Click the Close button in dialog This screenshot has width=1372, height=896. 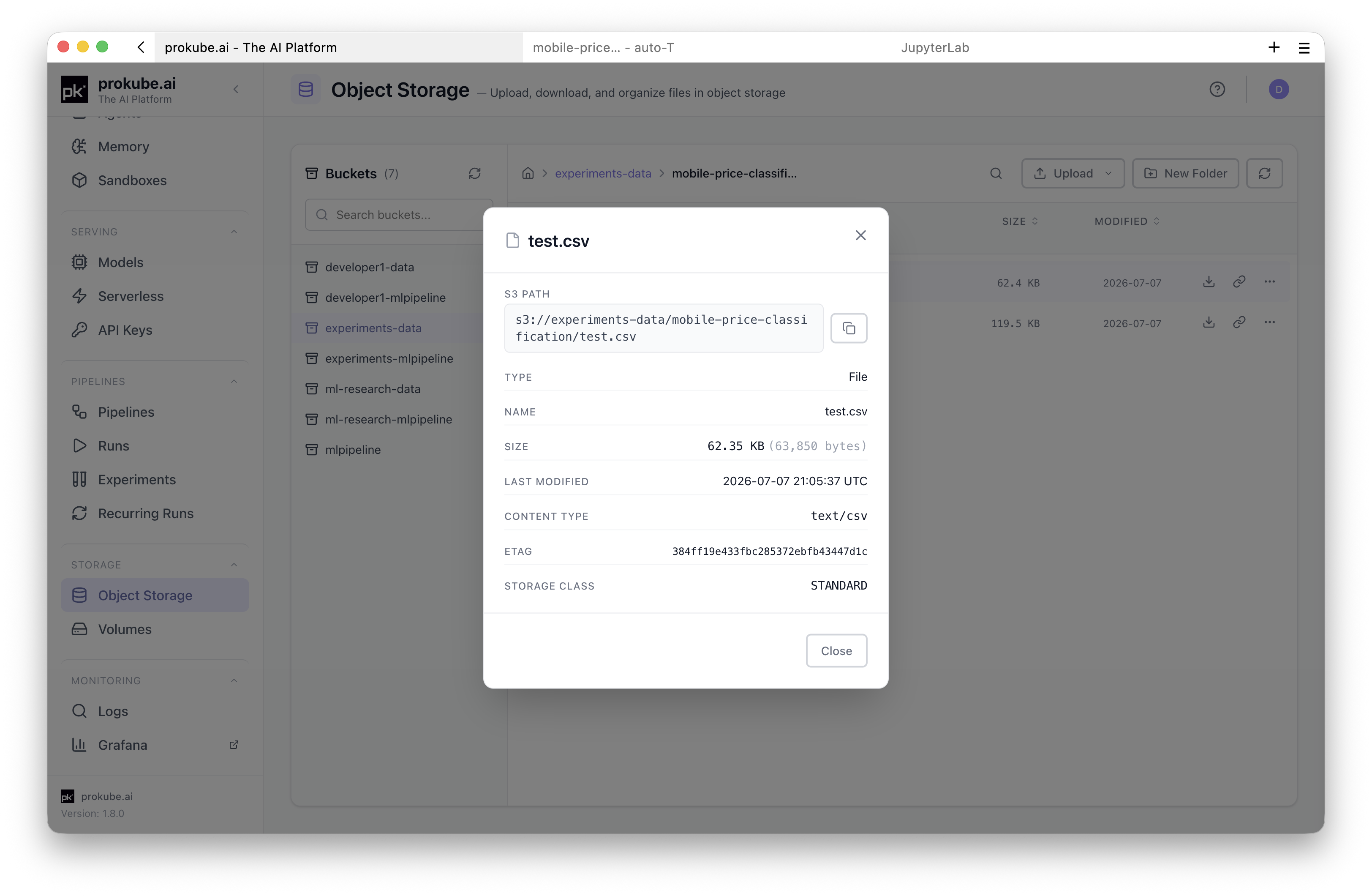[836, 651]
